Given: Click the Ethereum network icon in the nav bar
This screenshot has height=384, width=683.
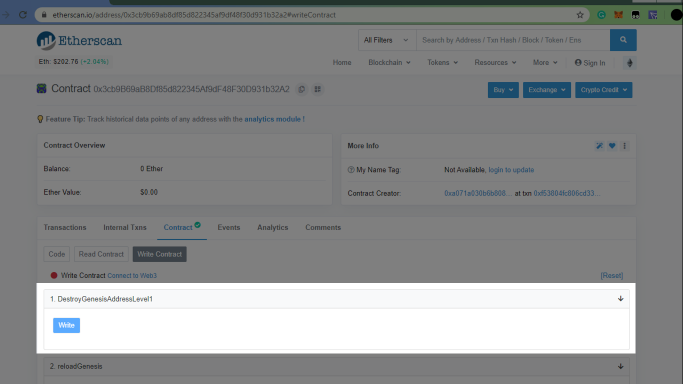Looking at the screenshot, I should (629, 63).
